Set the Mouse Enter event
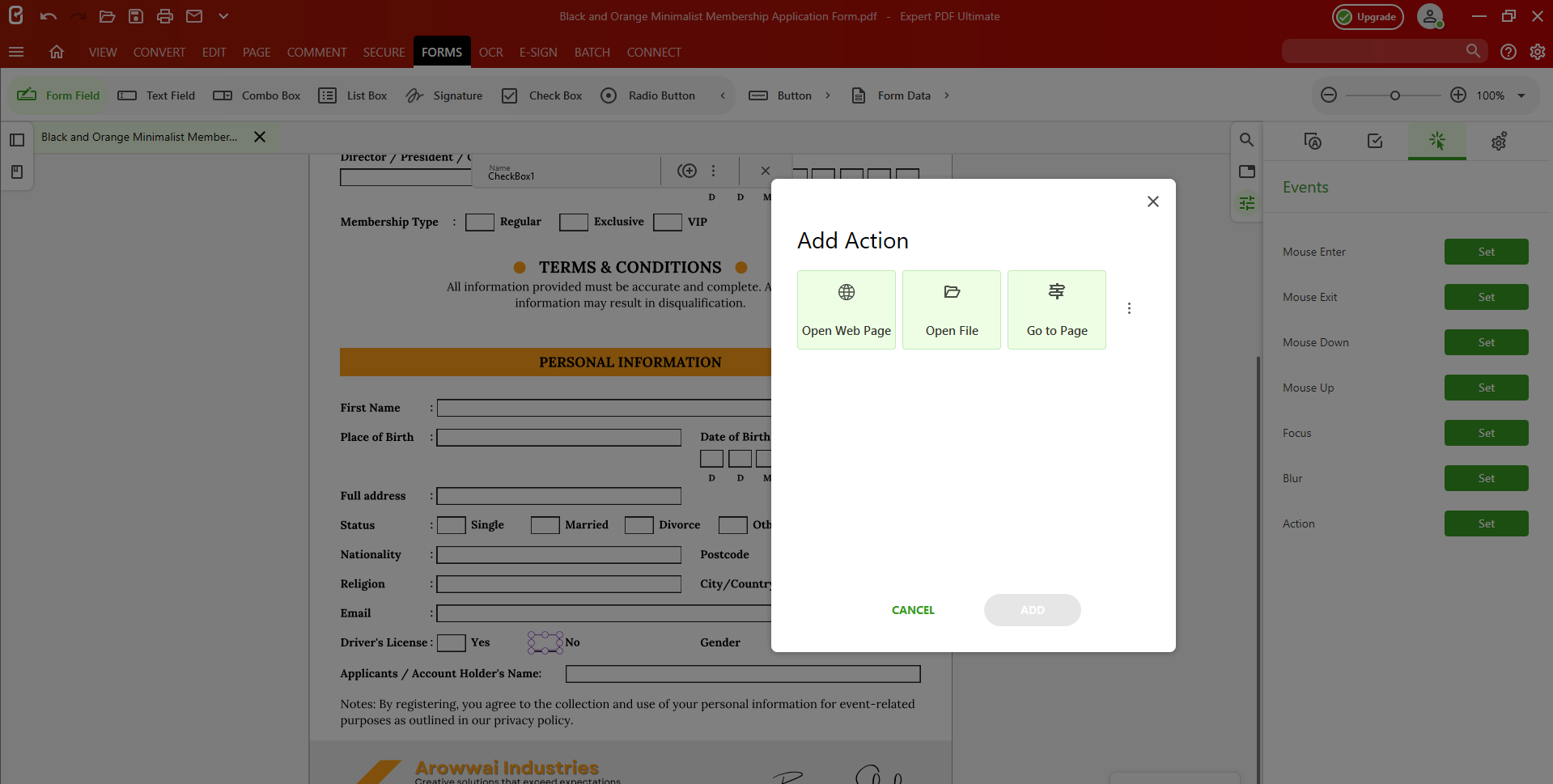The width and height of the screenshot is (1553, 784). [x=1486, y=251]
